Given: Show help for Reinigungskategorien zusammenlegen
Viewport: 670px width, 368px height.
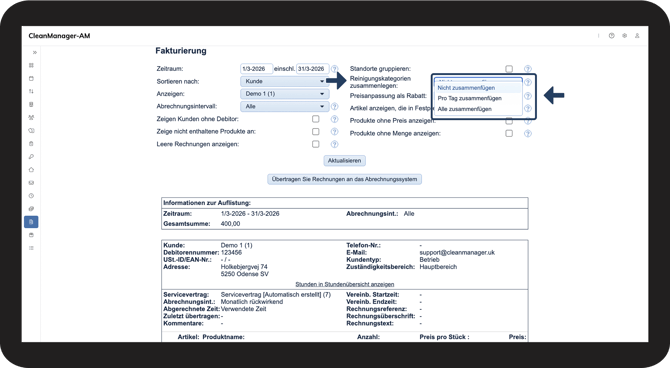Looking at the screenshot, I should tap(528, 82).
